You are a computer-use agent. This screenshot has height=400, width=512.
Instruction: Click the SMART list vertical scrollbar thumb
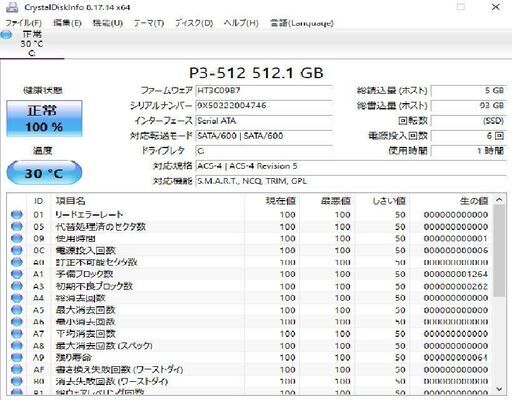pyautogui.click(x=499, y=251)
